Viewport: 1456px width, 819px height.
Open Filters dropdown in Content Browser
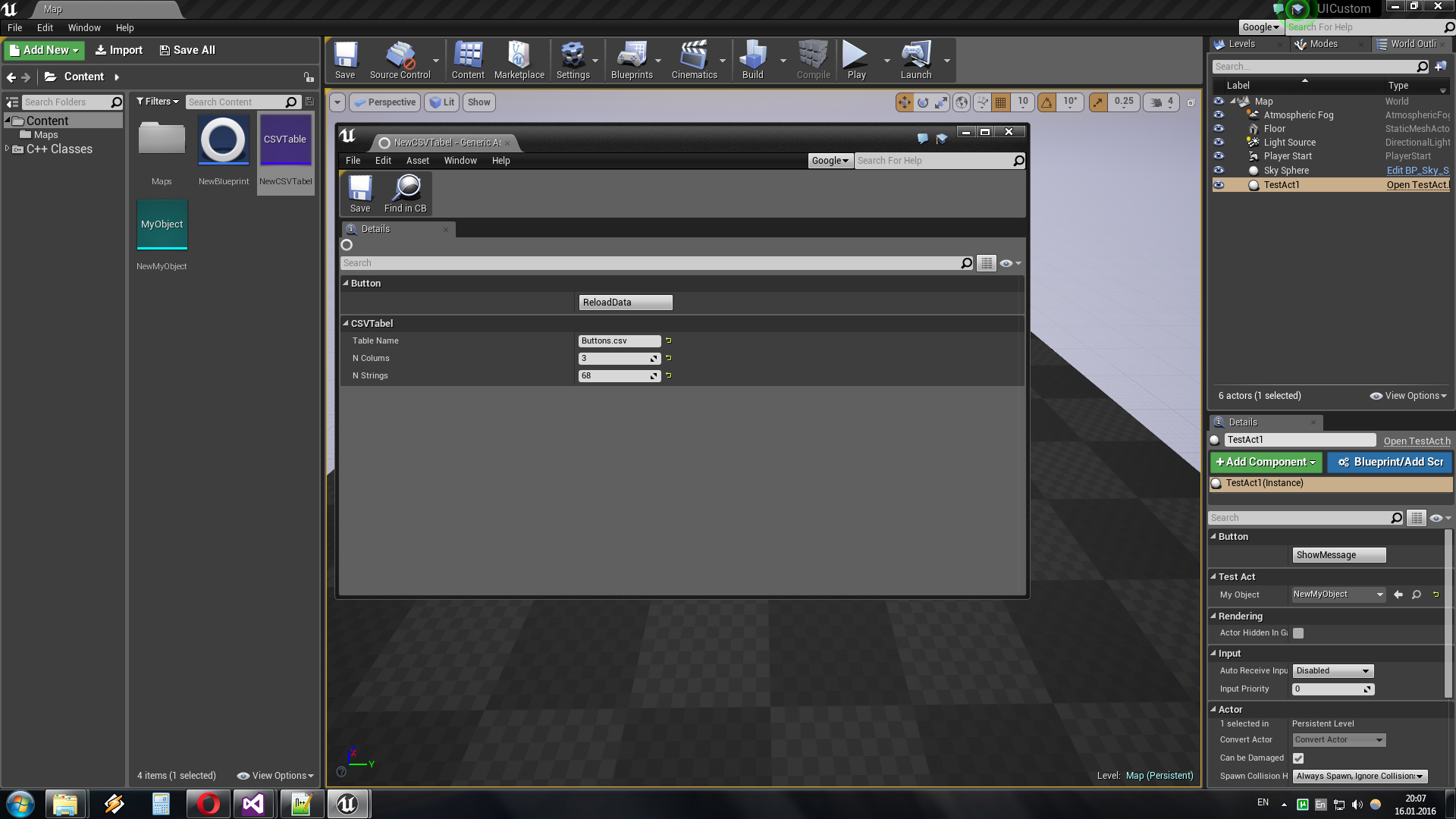tap(157, 102)
